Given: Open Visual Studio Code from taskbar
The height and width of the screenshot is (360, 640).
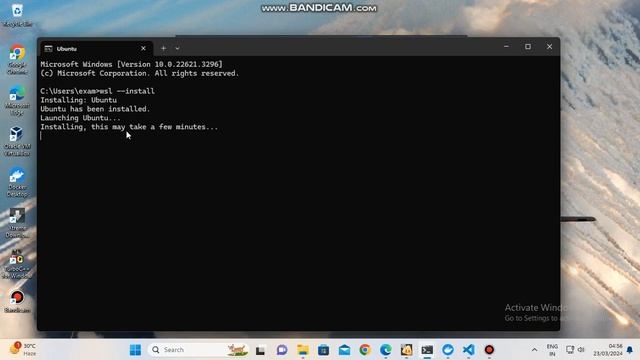Looking at the screenshot, I should tap(469, 350).
